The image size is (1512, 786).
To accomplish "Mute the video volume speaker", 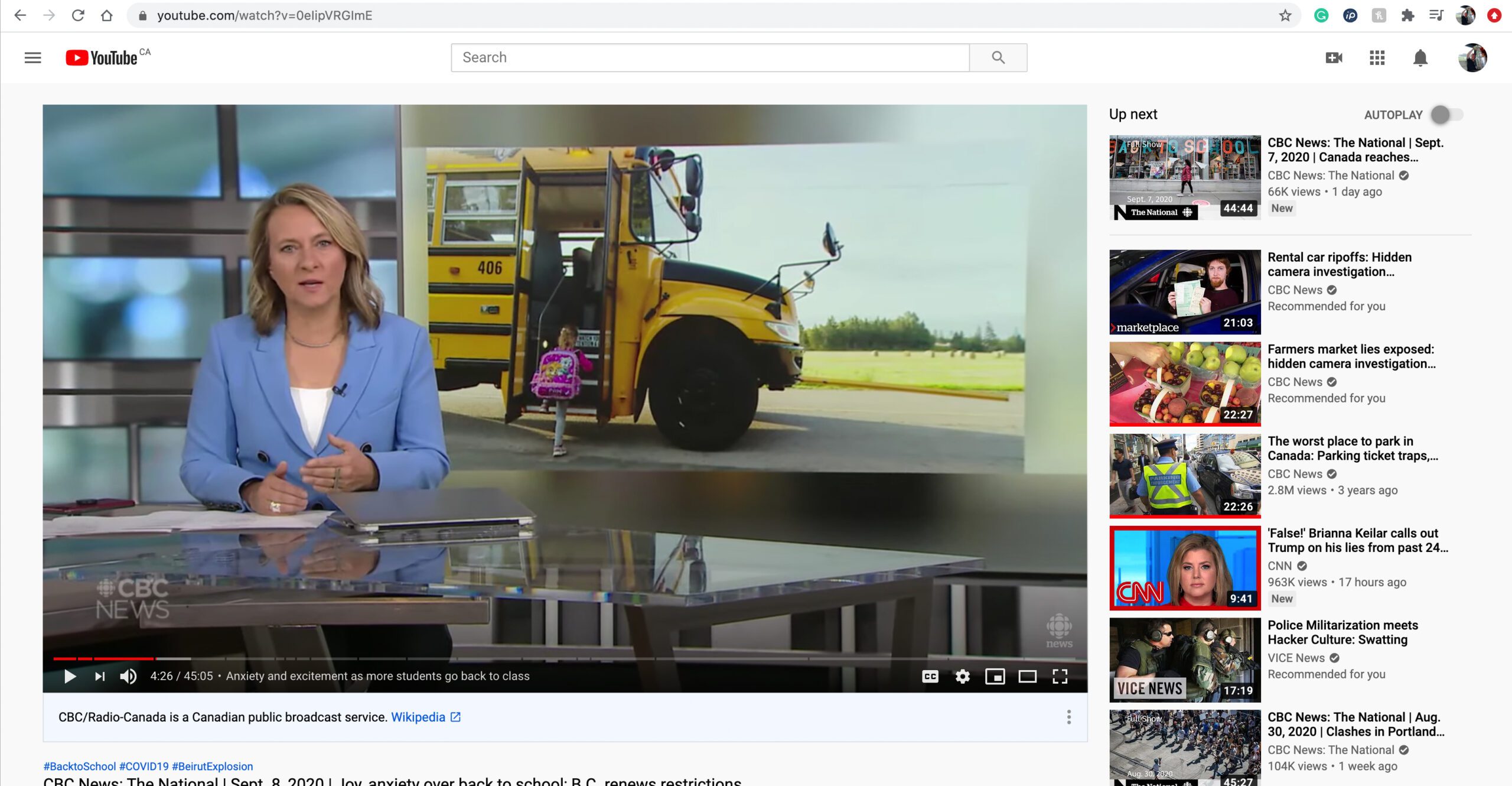I will (x=128, y=676).
